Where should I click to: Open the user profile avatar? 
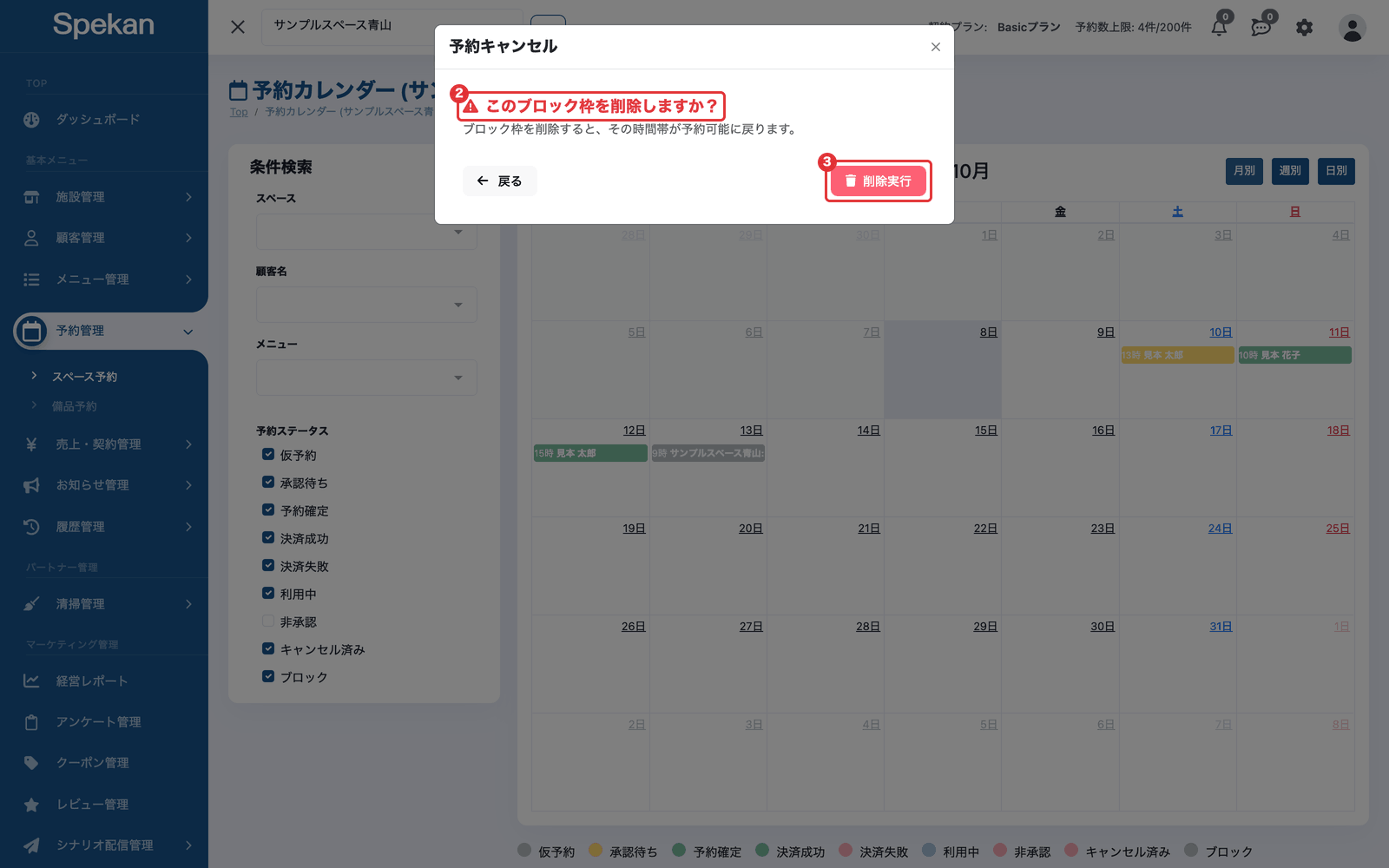pos(1352,28)
